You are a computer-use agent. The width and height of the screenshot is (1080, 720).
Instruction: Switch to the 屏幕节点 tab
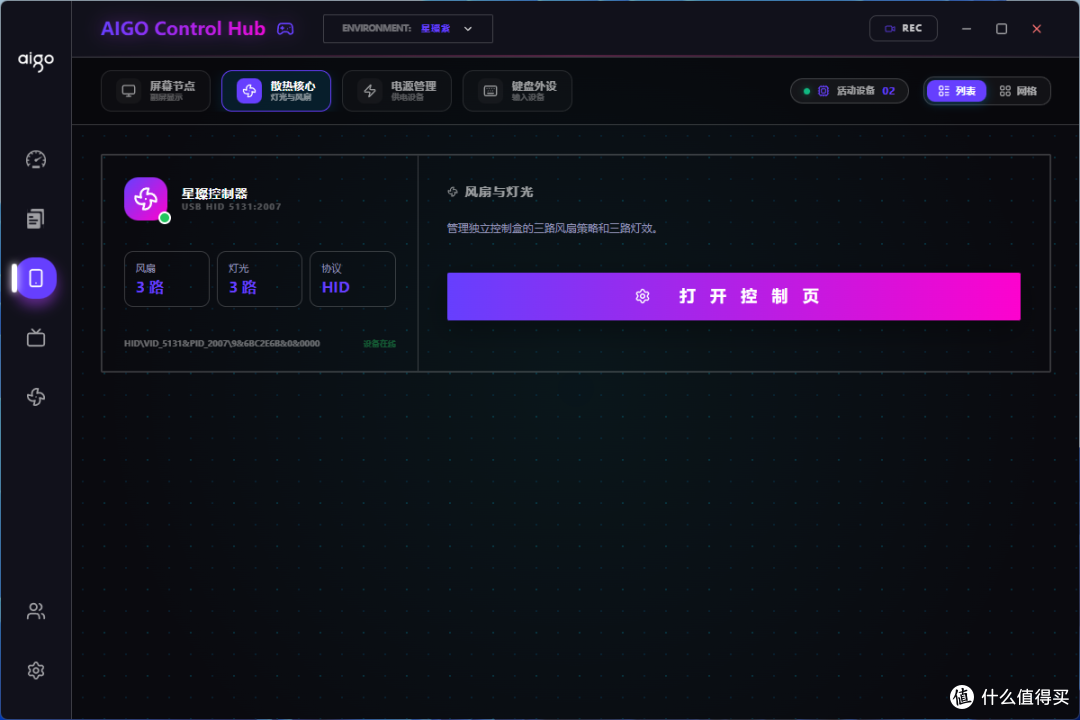pos(156,91)
